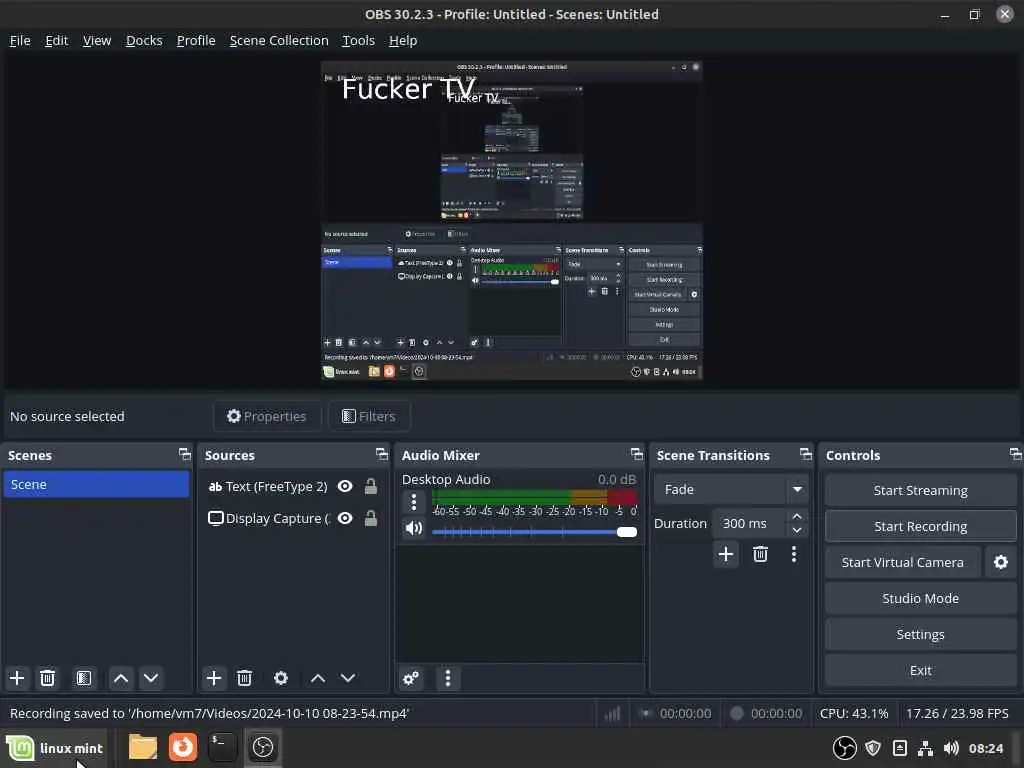Lock the Display Capture source
The width and height of the screenshot is (1024, 768).
pyautogui.click(x=370, y=518)
